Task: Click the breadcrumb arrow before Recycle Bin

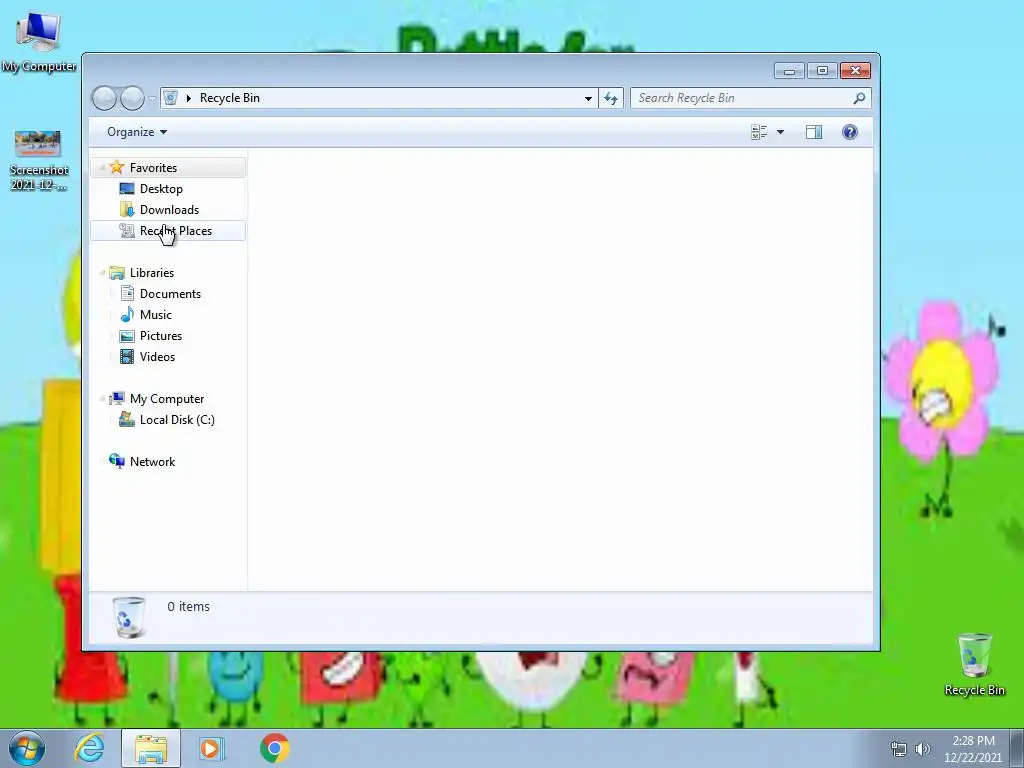Action: (189, 98)
